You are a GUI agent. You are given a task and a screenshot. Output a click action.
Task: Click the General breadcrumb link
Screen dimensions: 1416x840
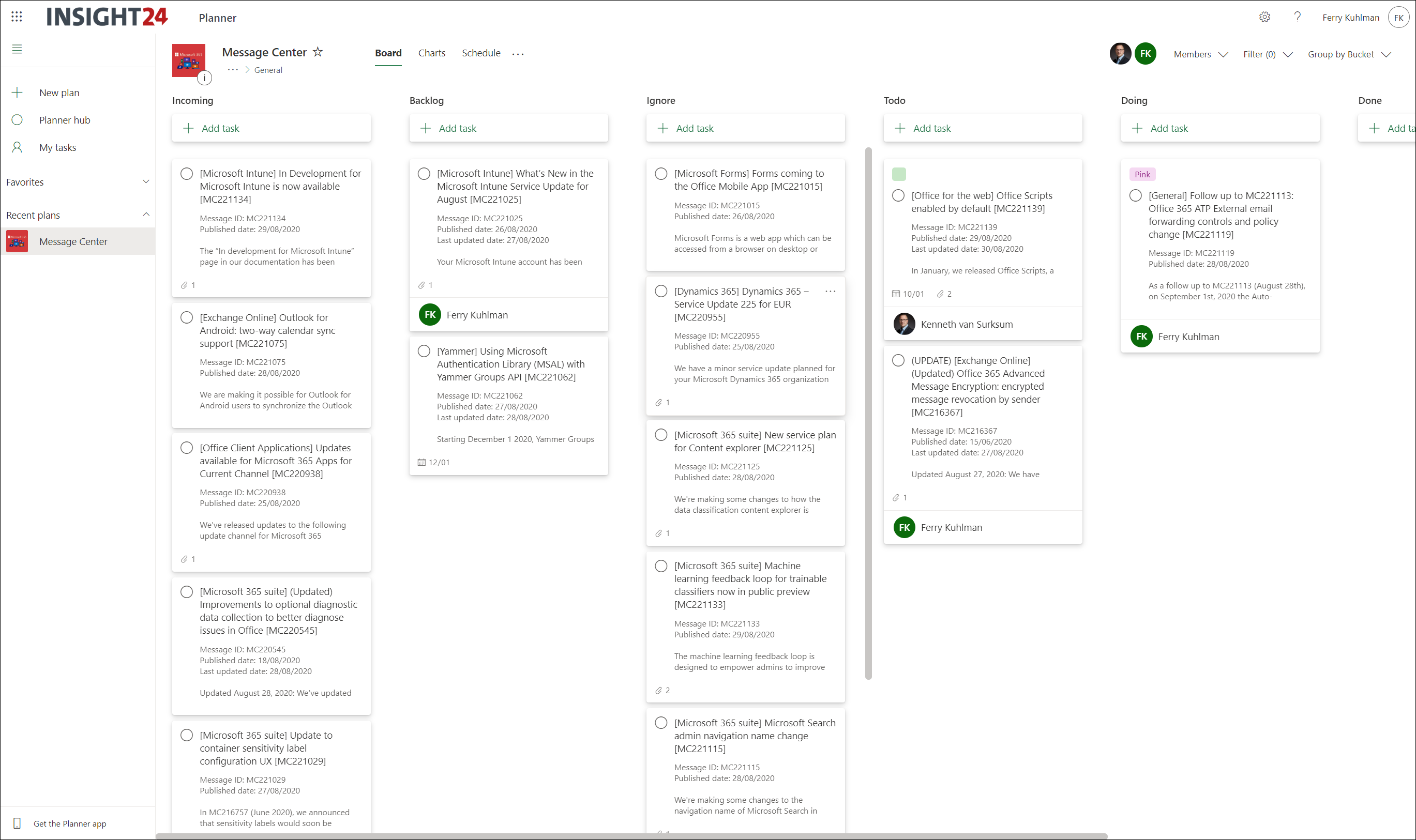268,70
